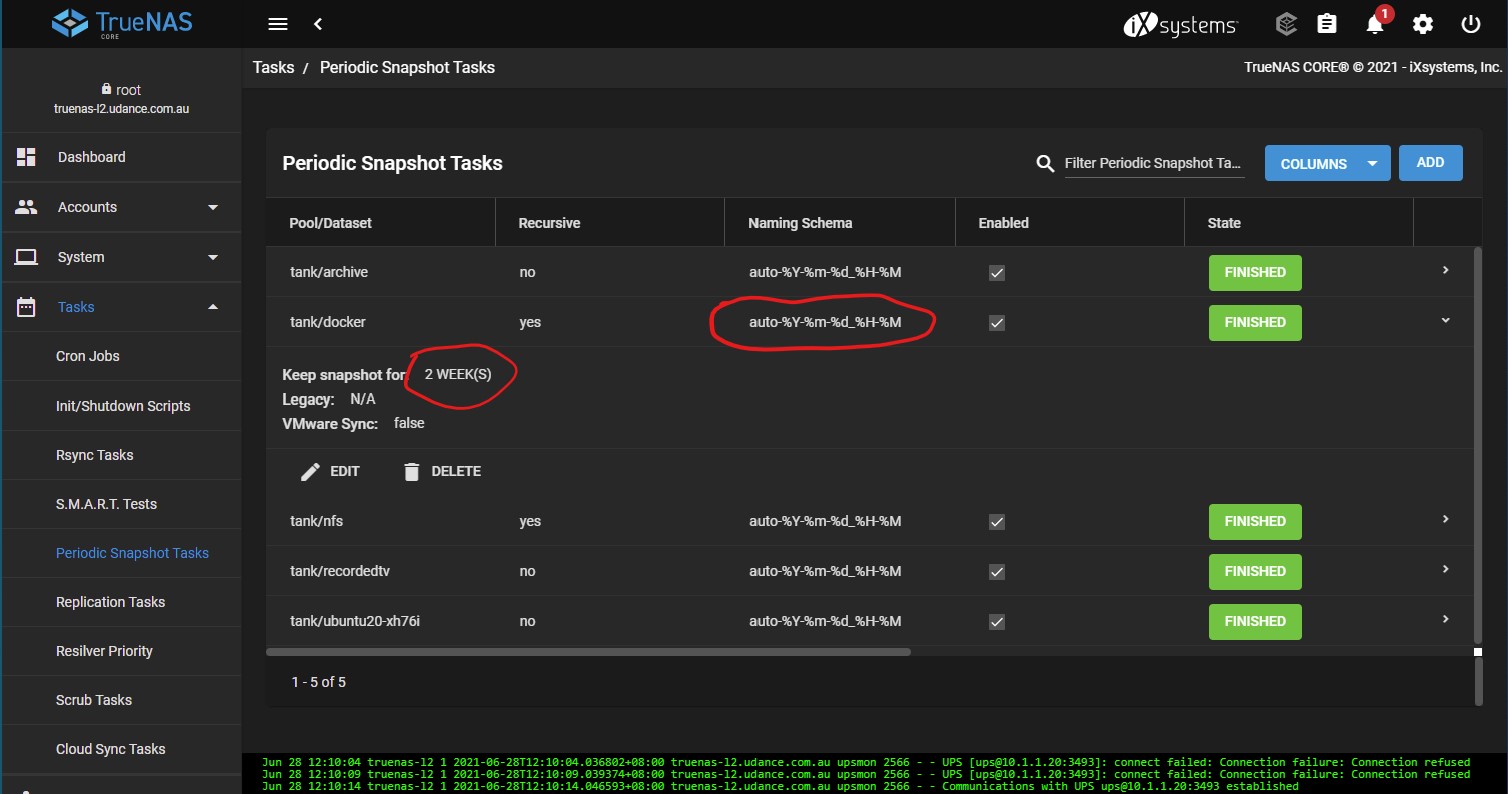Click the System laptop icon
The image size is (1508, 794).
[26, 257]
